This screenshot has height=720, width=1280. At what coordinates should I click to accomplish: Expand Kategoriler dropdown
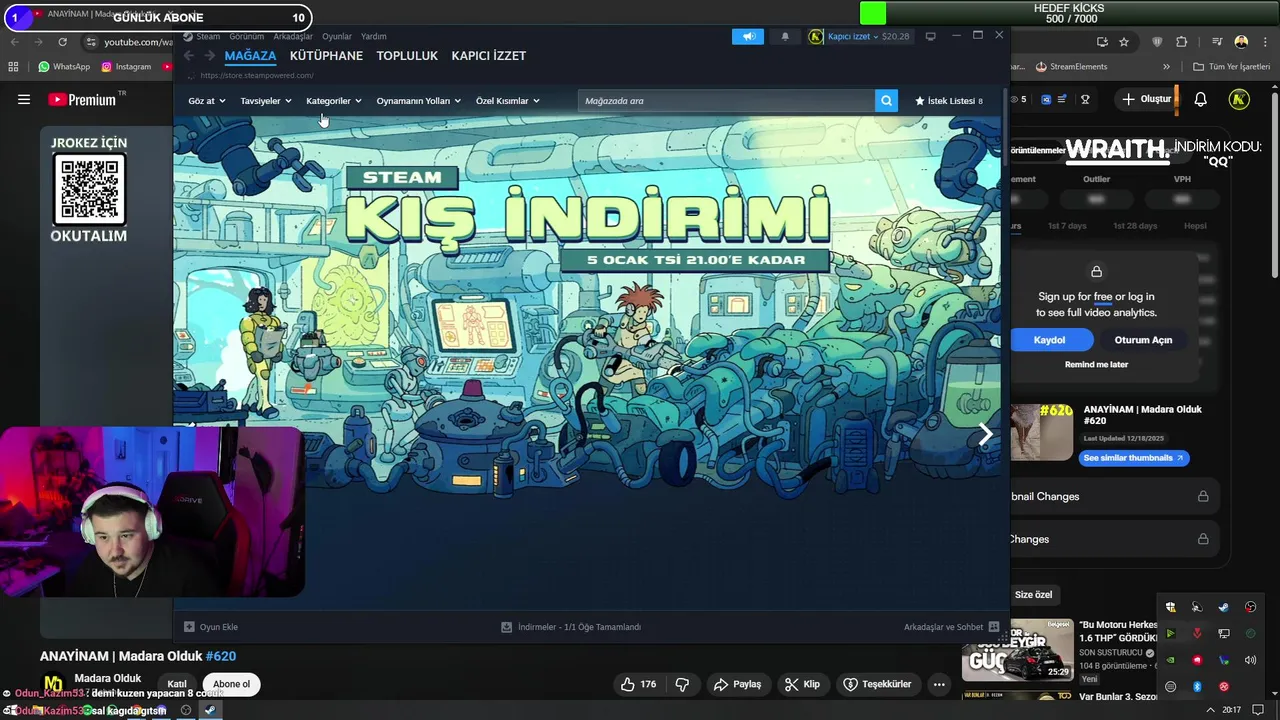pos(334,101)
